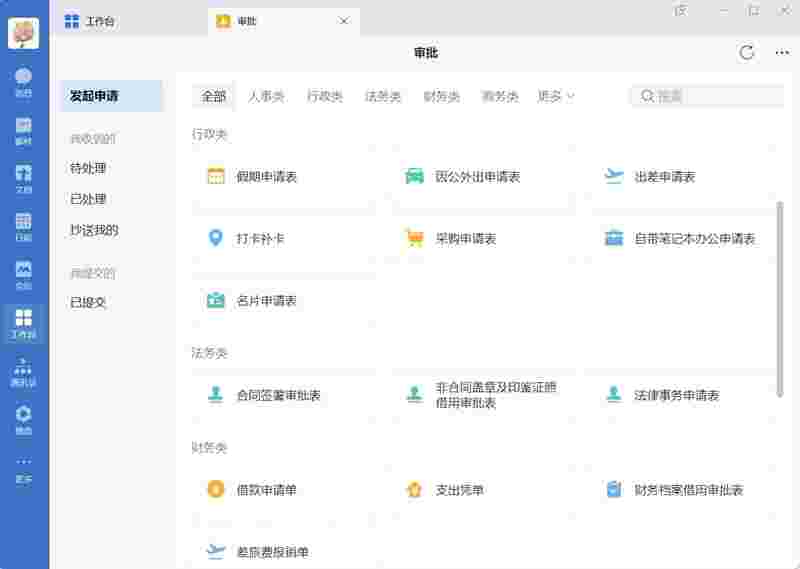The height and width of the screenshot is (569, 800).
Task: Click the car icon of 因公外出申请表
Action: click(414, 176)
